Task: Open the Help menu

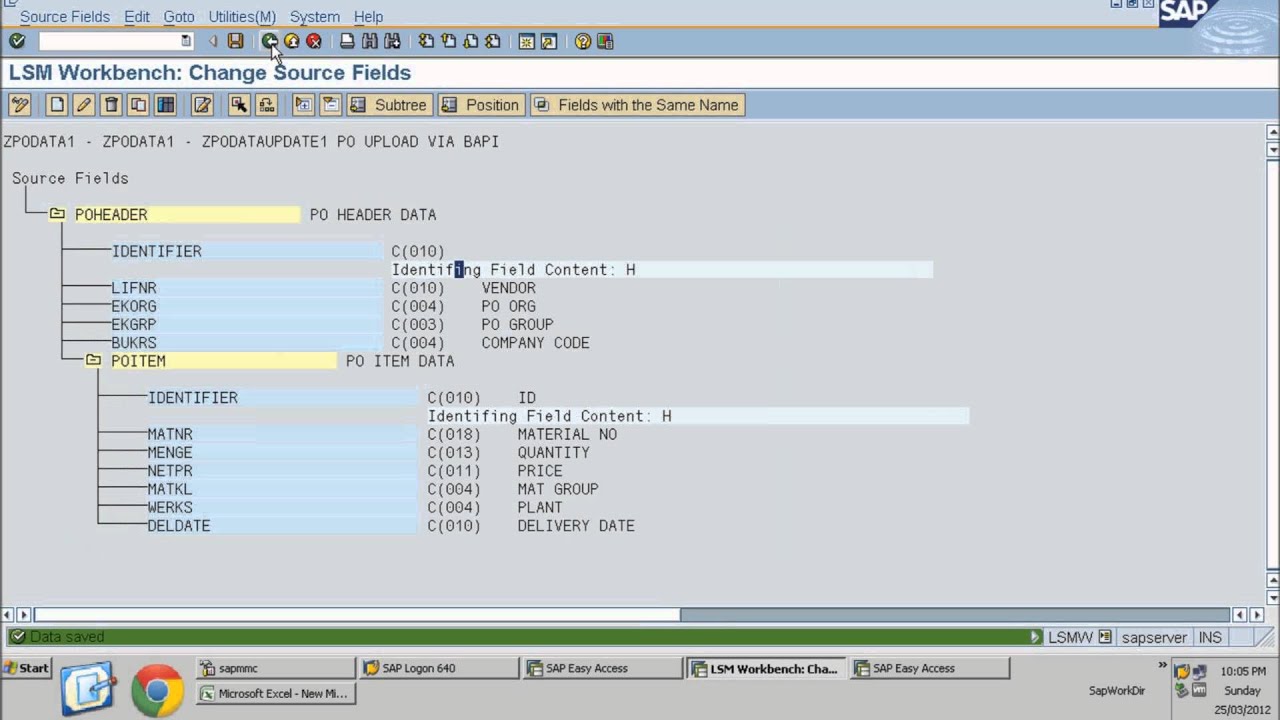Action: pos(368,17)
